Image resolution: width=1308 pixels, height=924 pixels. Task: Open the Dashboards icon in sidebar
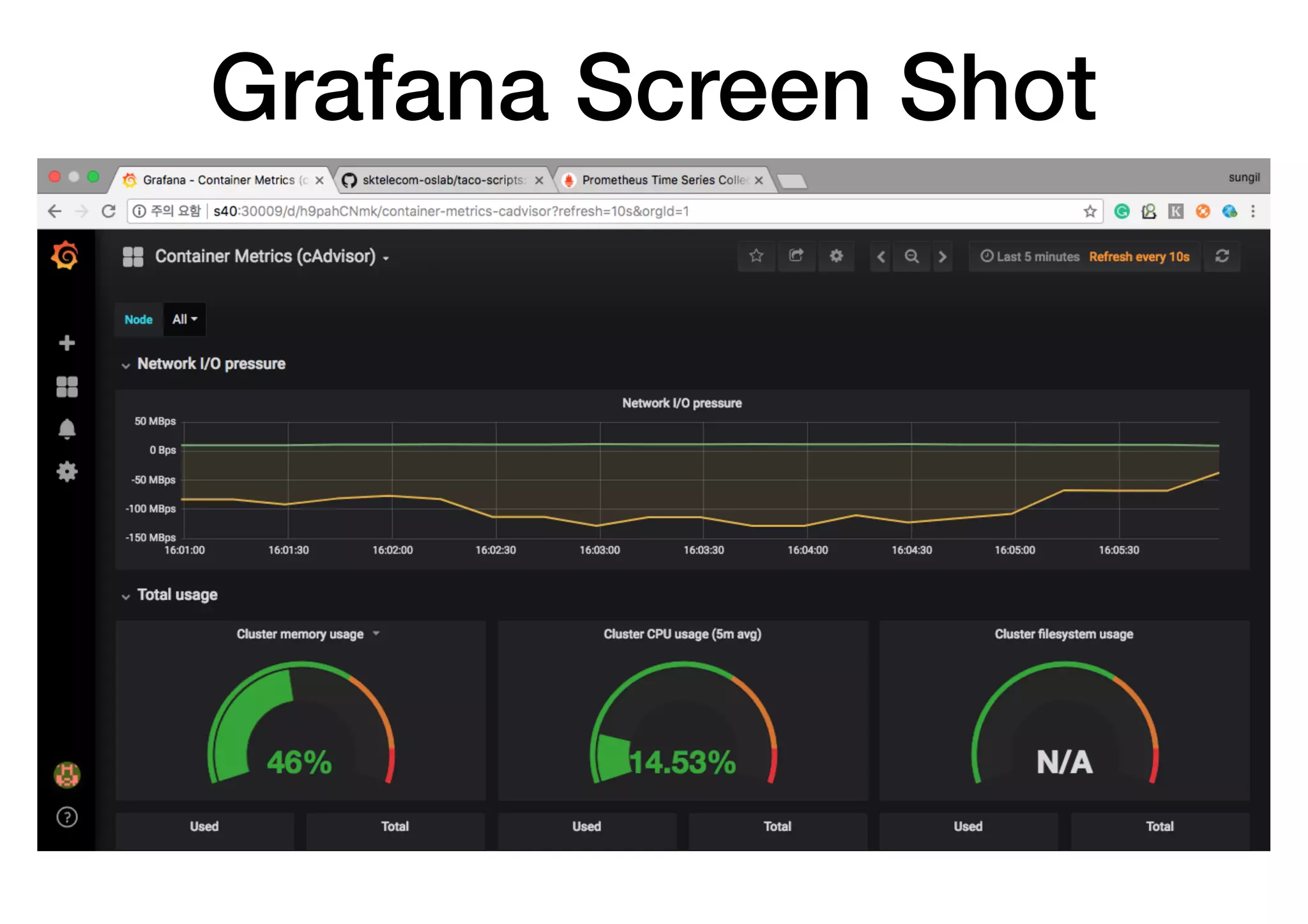tap(66, 386)
